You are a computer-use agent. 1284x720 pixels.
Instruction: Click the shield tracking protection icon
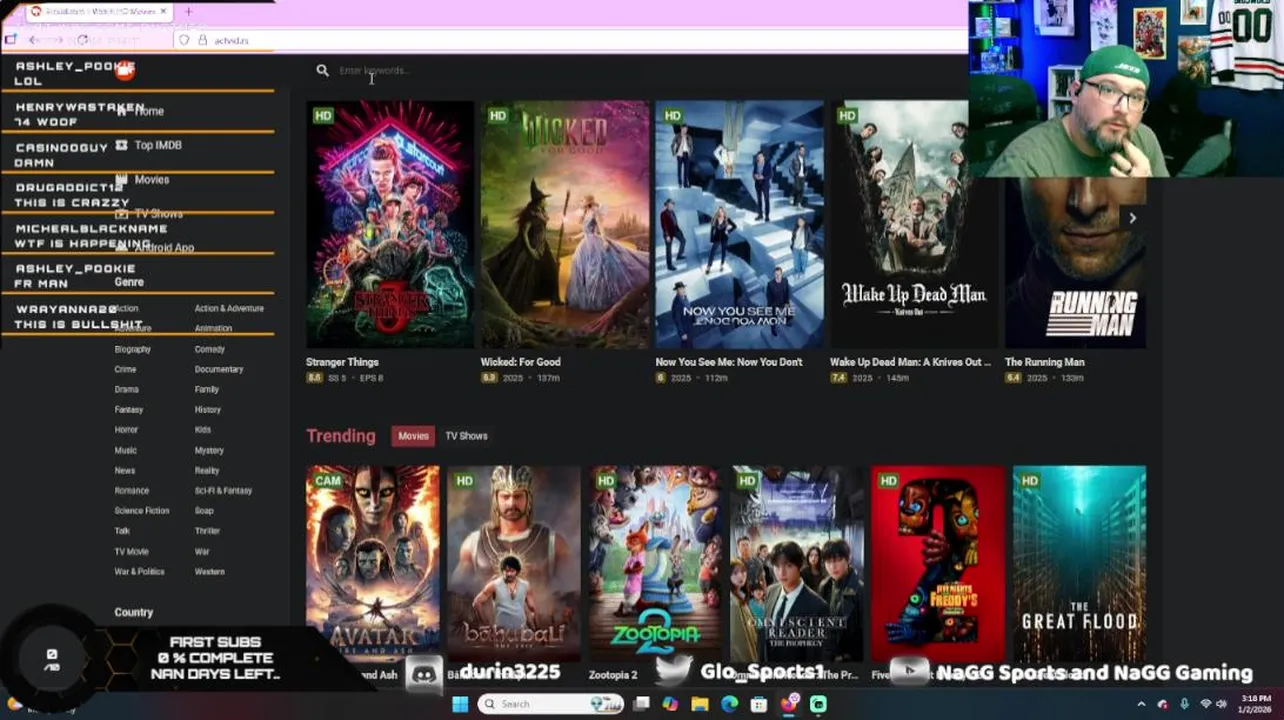click(x=183, y=40)
